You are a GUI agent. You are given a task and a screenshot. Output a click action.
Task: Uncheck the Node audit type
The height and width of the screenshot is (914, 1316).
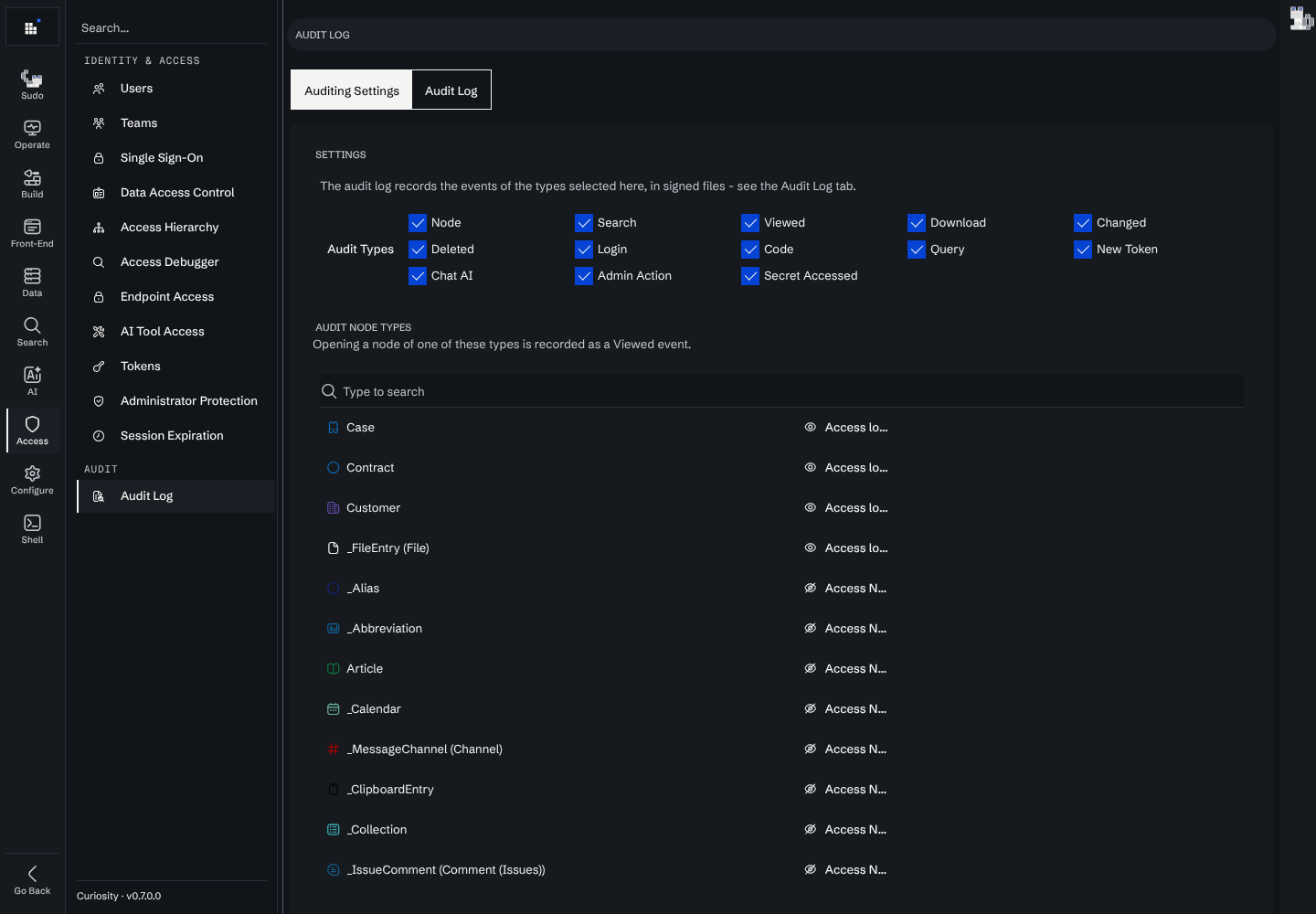(x=418, y=222)
